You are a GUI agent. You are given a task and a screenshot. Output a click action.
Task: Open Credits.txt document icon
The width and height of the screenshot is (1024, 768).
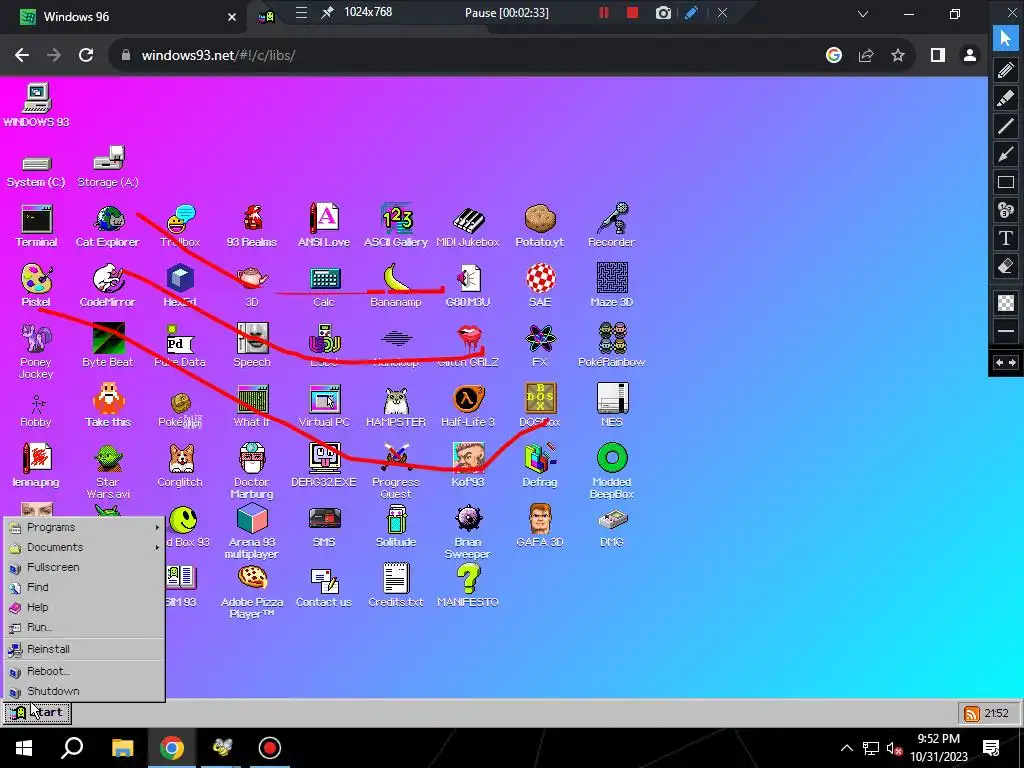[396, 586]
